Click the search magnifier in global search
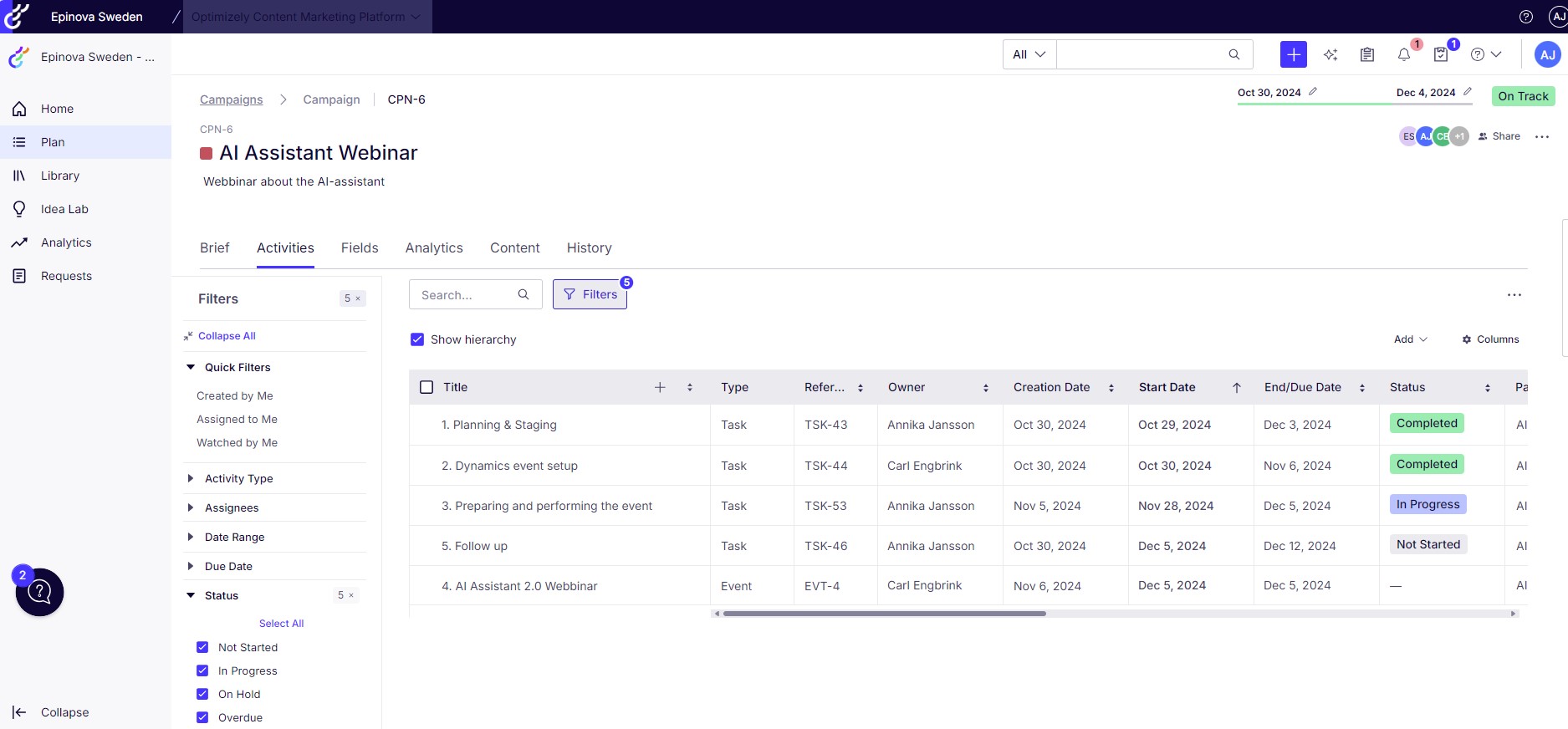 coord(1234,54)
